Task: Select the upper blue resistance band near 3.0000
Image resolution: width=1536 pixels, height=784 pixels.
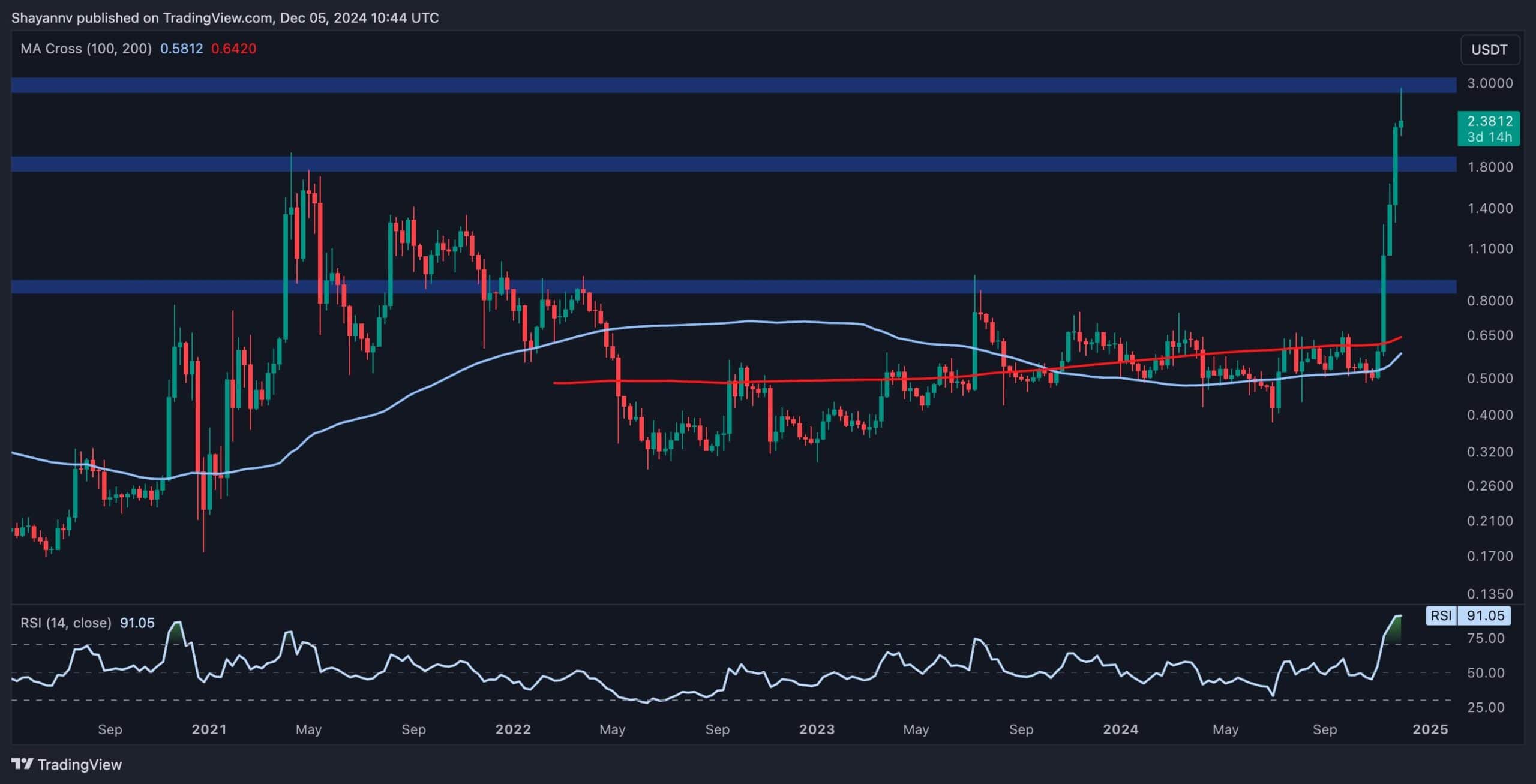Action: tap(720, 85)
